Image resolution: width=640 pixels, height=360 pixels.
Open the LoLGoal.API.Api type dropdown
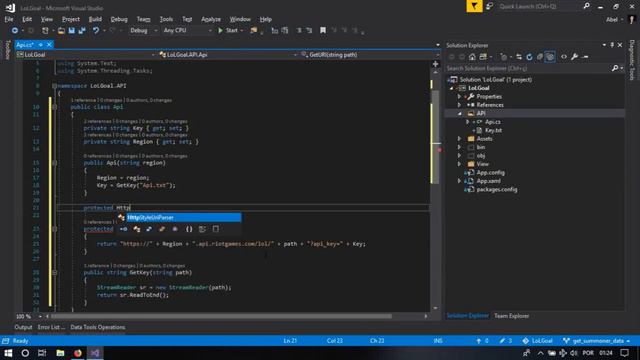coord(228,55)
